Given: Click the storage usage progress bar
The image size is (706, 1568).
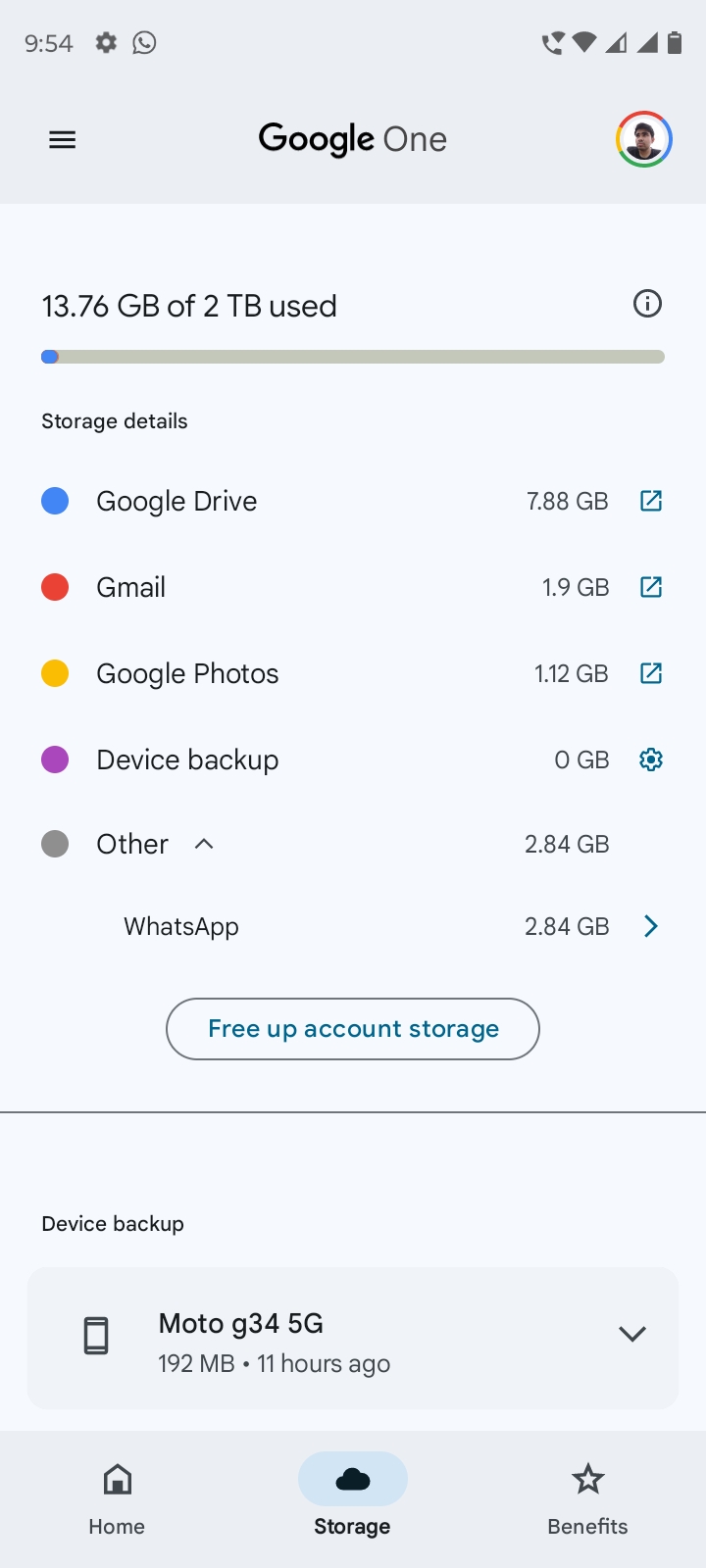Looking at the screenshot, I should 353,357.
